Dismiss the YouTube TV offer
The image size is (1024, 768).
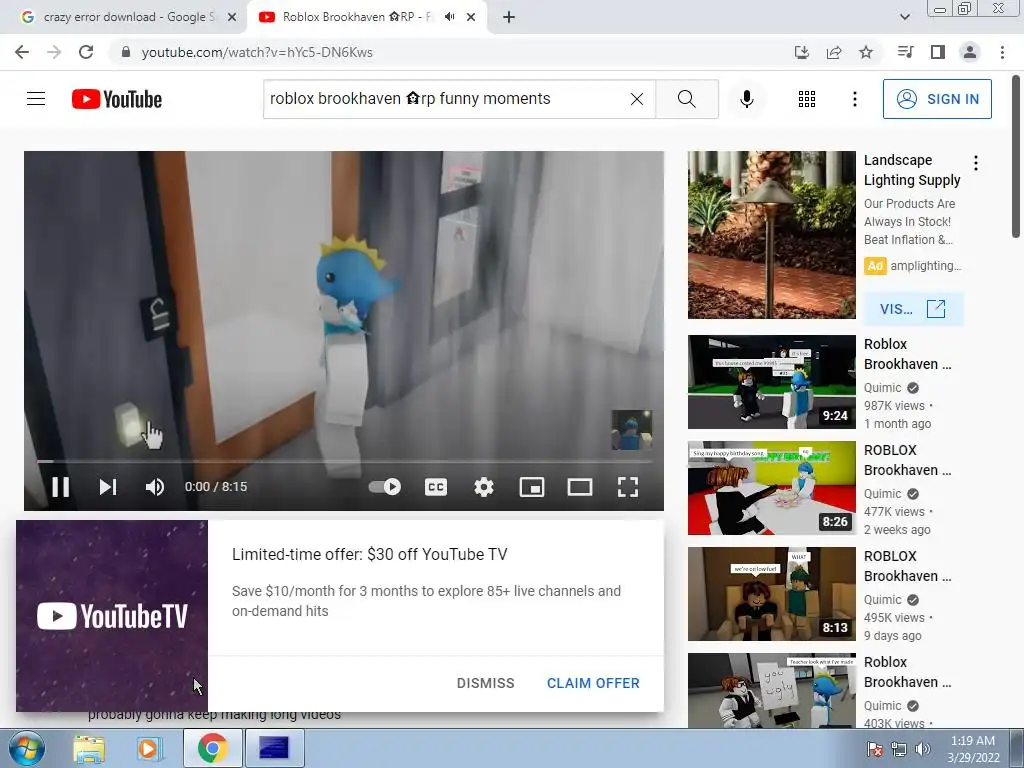tap(485, 683)
